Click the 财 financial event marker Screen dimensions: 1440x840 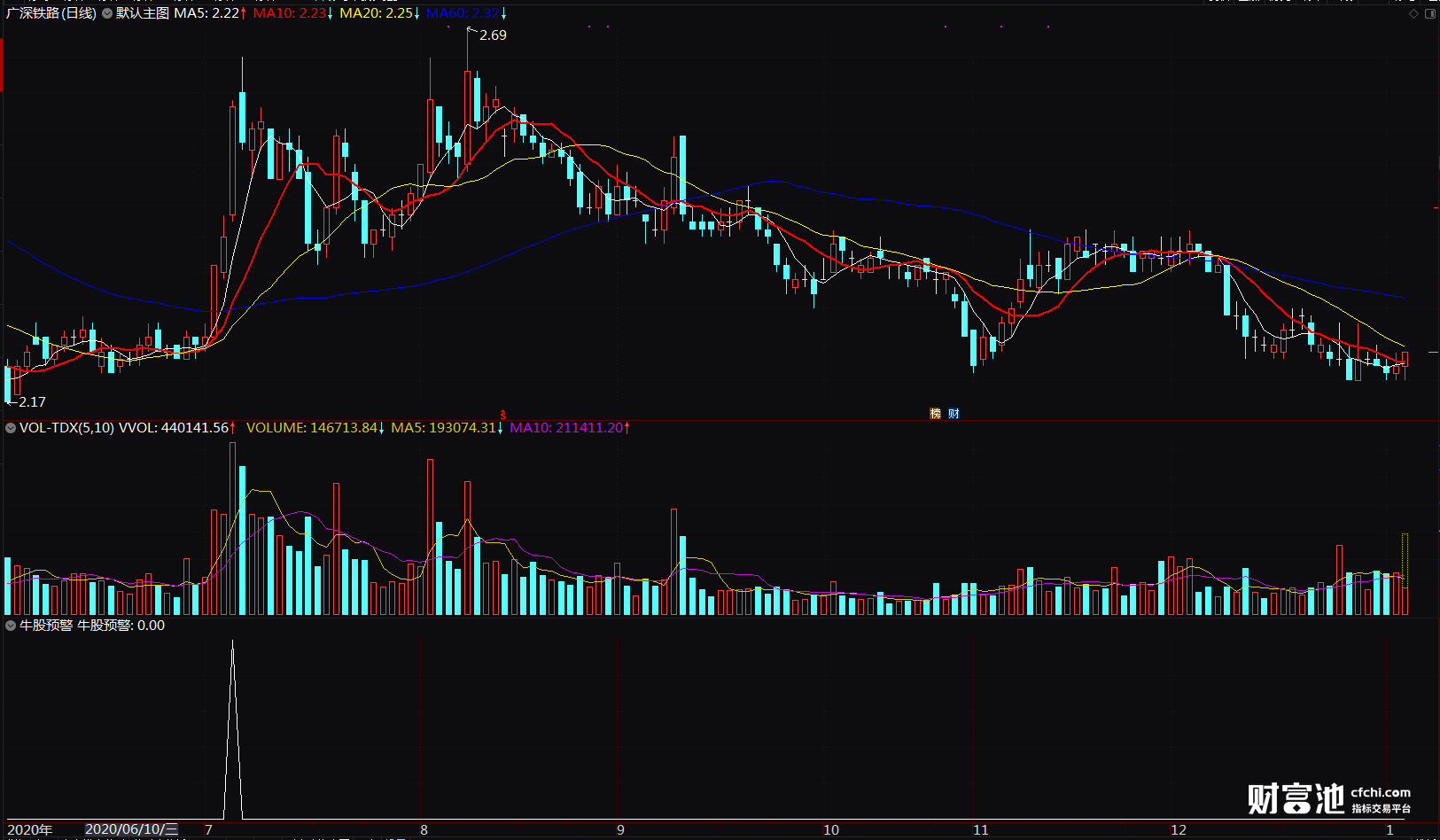(x=954, y=414)
